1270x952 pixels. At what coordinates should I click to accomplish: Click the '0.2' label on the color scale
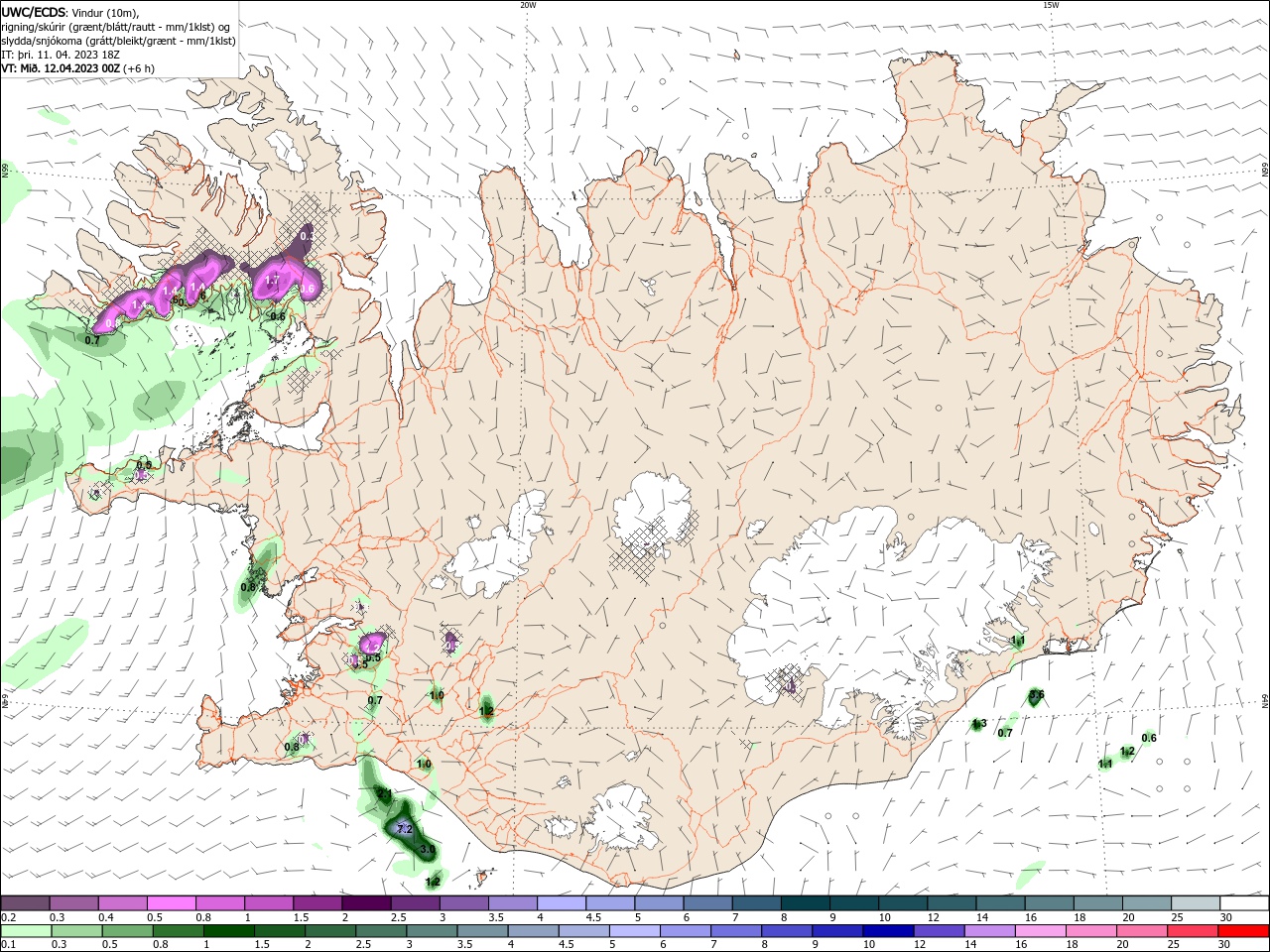8,917
